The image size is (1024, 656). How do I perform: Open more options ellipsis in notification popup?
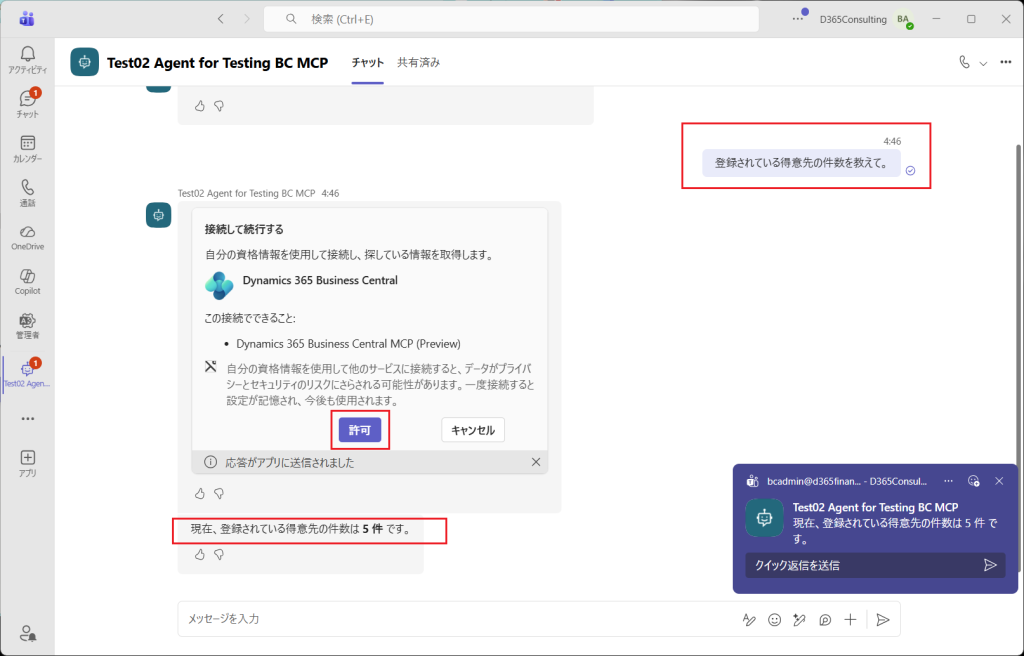click(x=948, y=481)
